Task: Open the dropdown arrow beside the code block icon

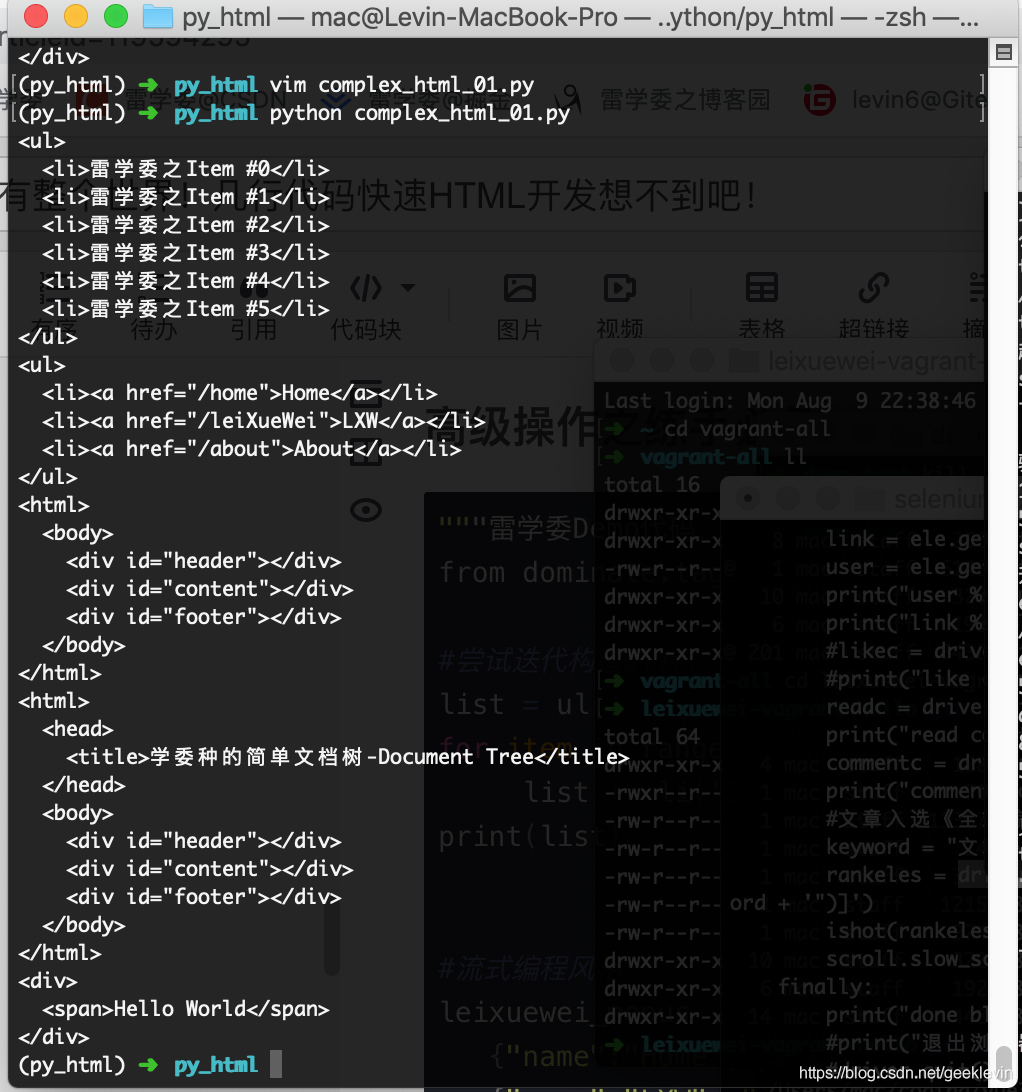Action: tap(408, 288)
